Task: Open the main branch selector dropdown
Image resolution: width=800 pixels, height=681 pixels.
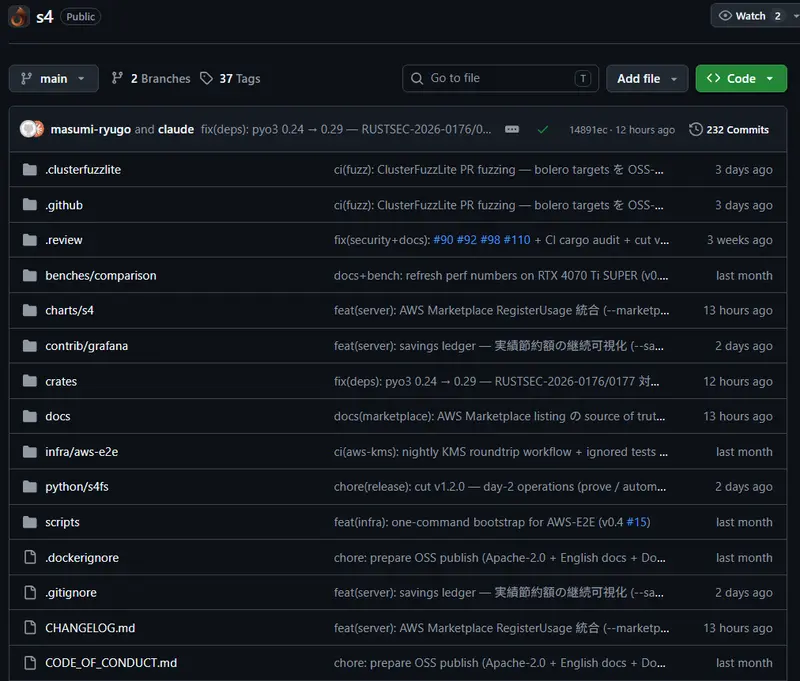Action: tap(54, 79)
